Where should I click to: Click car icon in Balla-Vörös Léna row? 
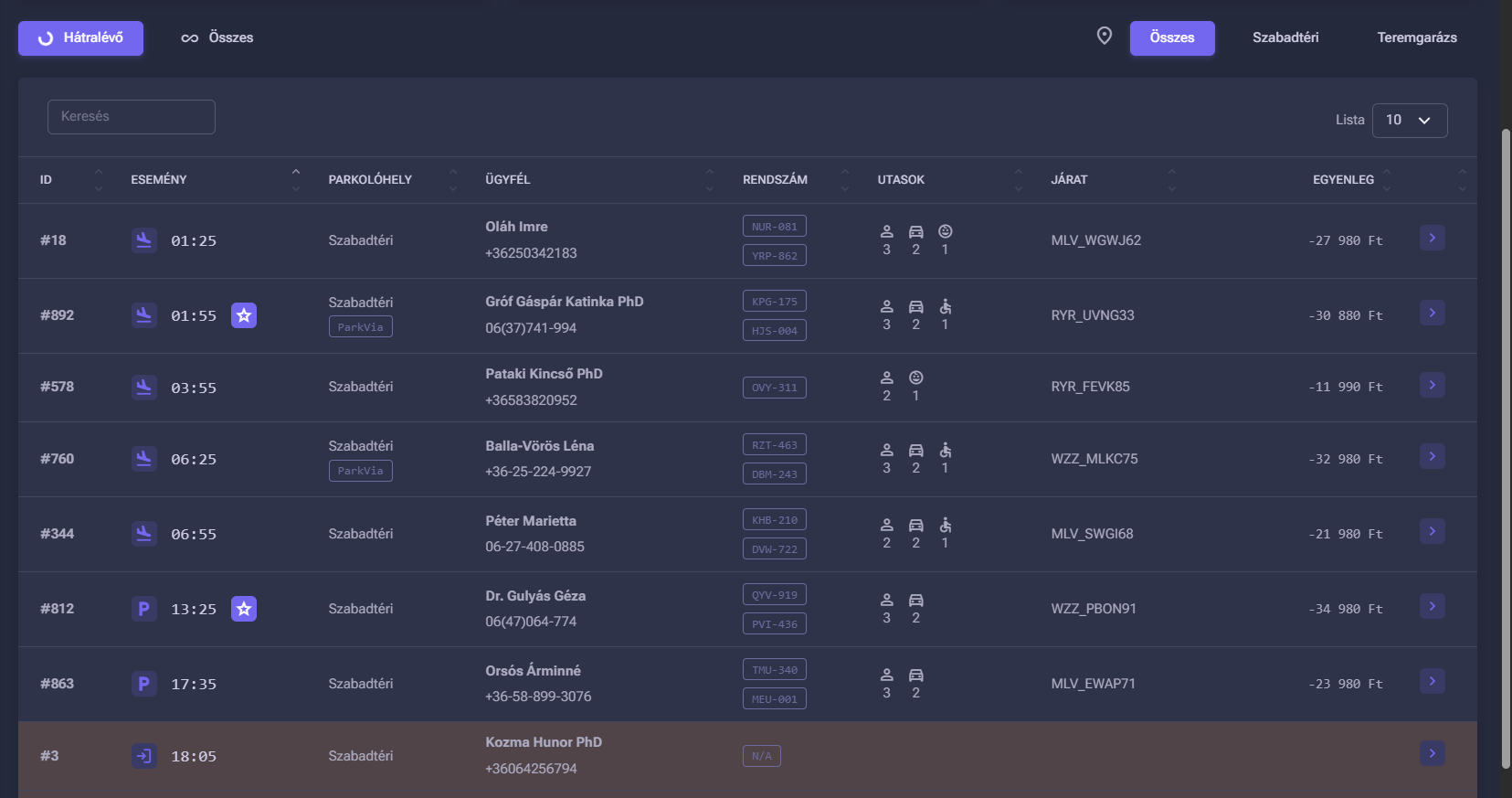point(915,450)
